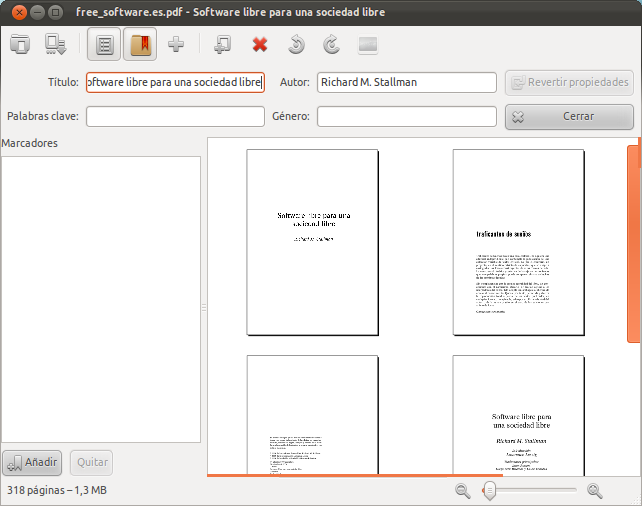Viewport: 642px width, 506px height.
Task: Click the Revertir propiedades button
Action: tap(569, 83)
